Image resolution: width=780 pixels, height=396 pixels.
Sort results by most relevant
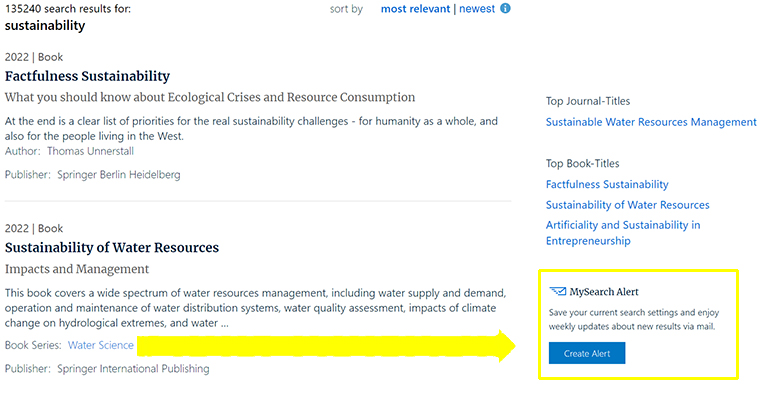click(415, 9)
